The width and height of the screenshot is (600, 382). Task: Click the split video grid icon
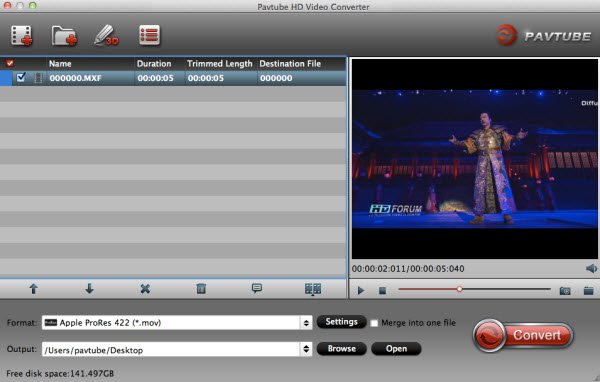tap(313, 289)
